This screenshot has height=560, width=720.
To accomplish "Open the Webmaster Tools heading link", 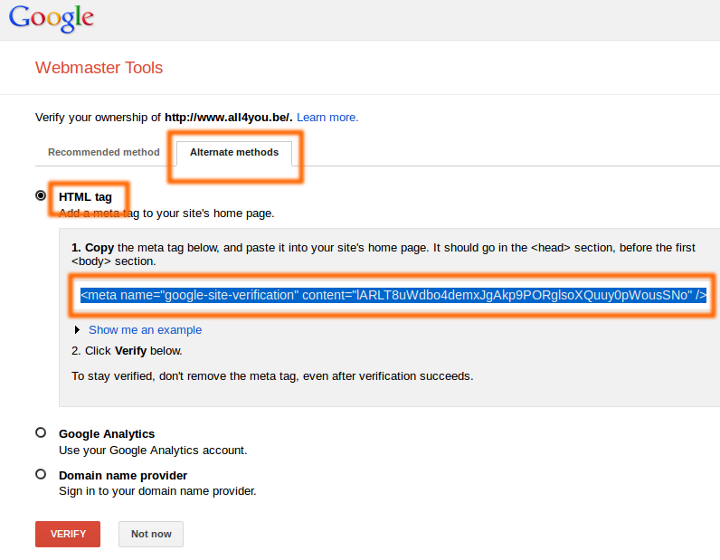I will [99, 67].
